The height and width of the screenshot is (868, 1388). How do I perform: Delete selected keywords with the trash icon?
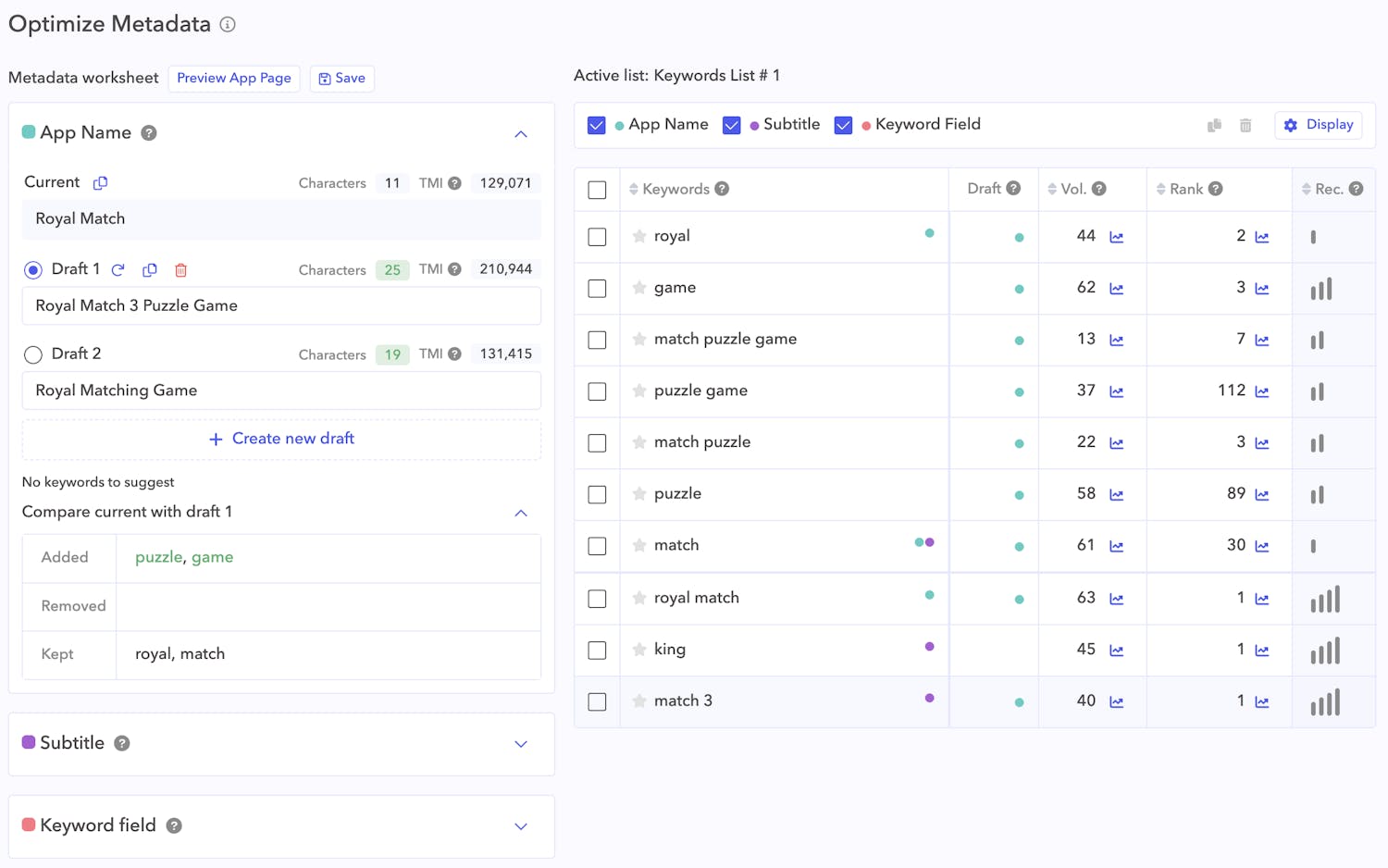pos(1245,124)
